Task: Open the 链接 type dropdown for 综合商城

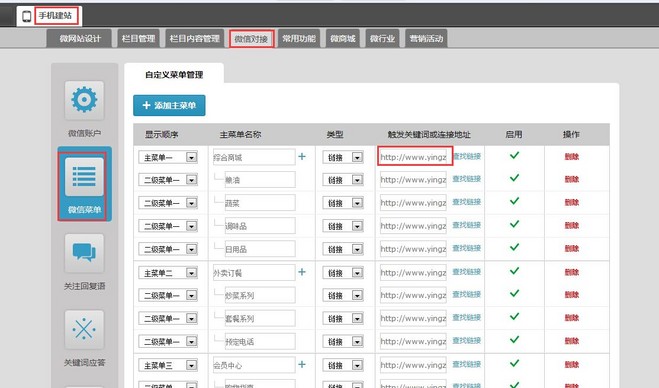Action: (343, 157)
